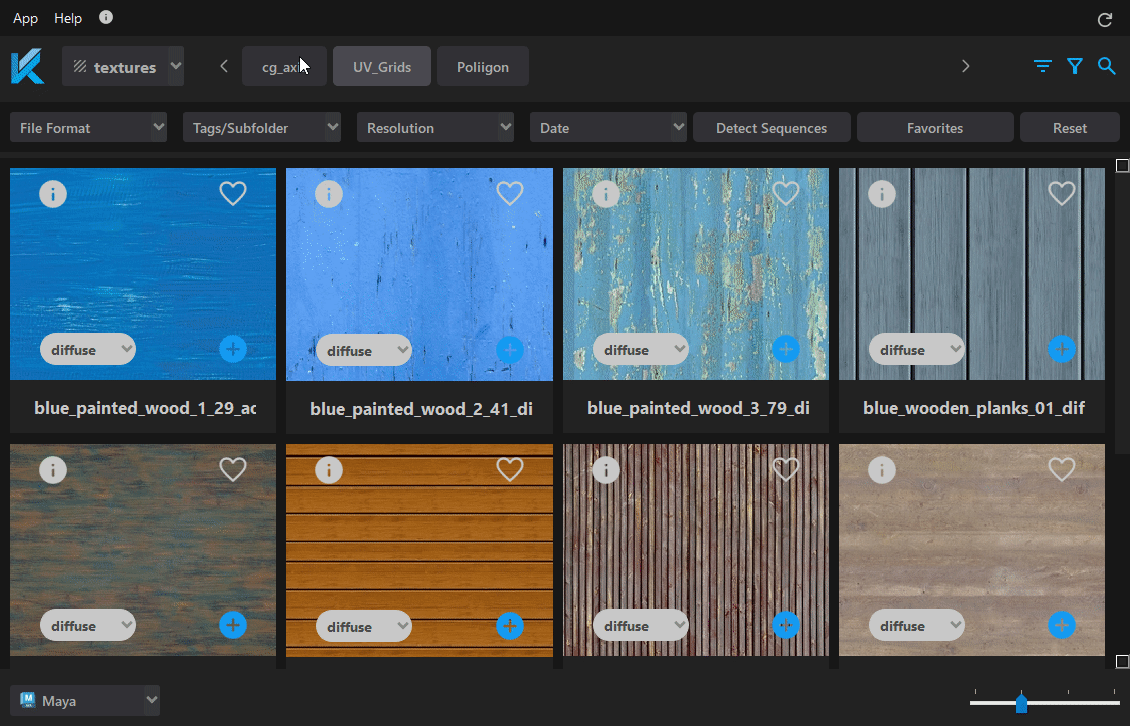The height and width of the screenshot is (726, 1130).
Task: Switch to the cg_axis tab
Action: click(285, 66)
